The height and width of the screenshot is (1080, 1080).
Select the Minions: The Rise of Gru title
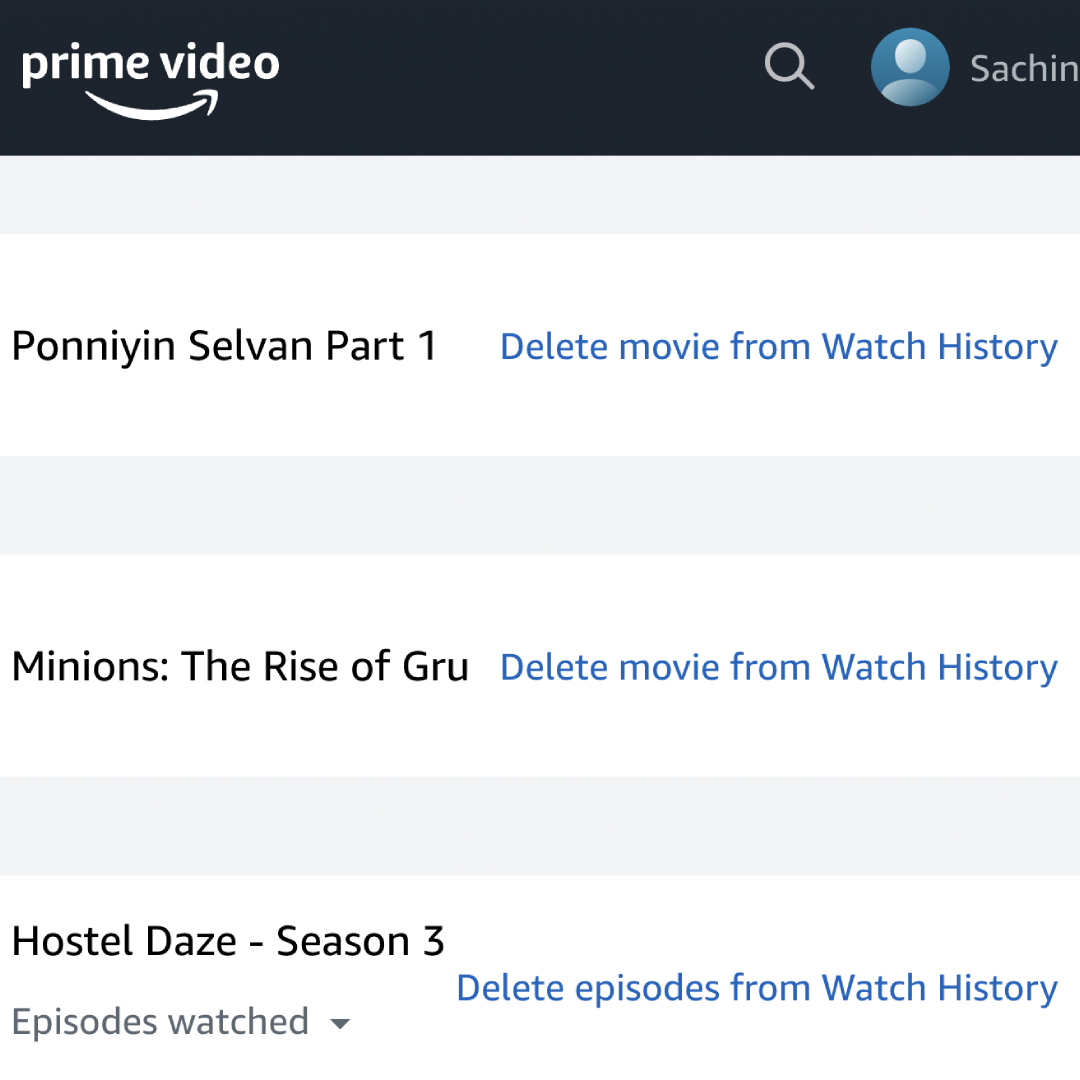pos(240,667)
